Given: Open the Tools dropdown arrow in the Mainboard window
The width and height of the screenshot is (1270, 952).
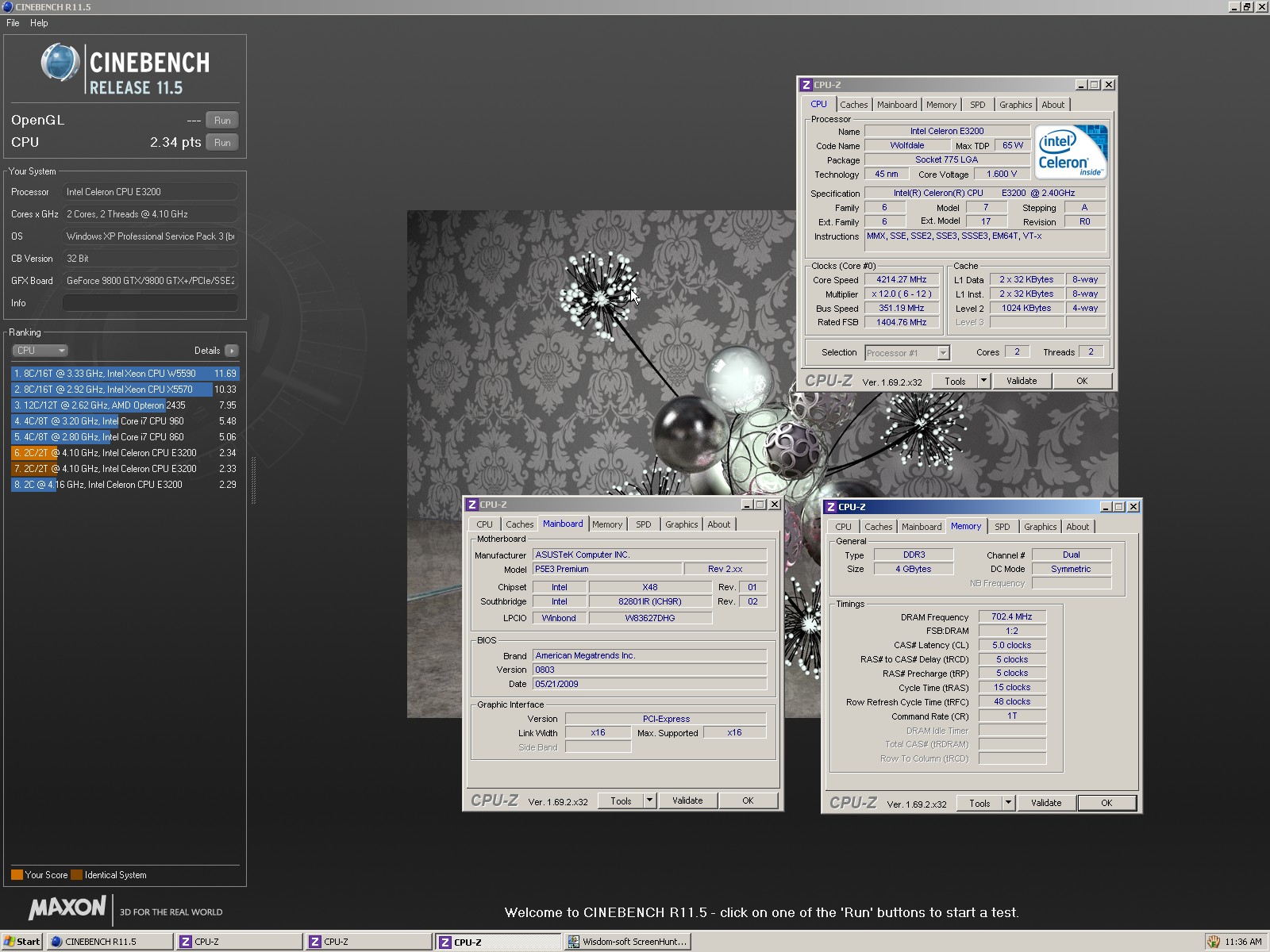Looking at the screenshot, I should [x=649, y=800].
